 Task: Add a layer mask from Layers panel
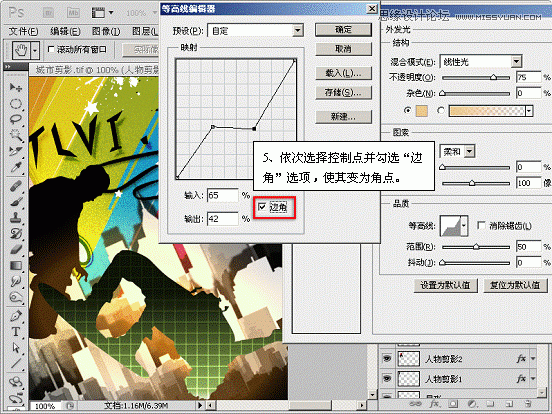point(453,404)
